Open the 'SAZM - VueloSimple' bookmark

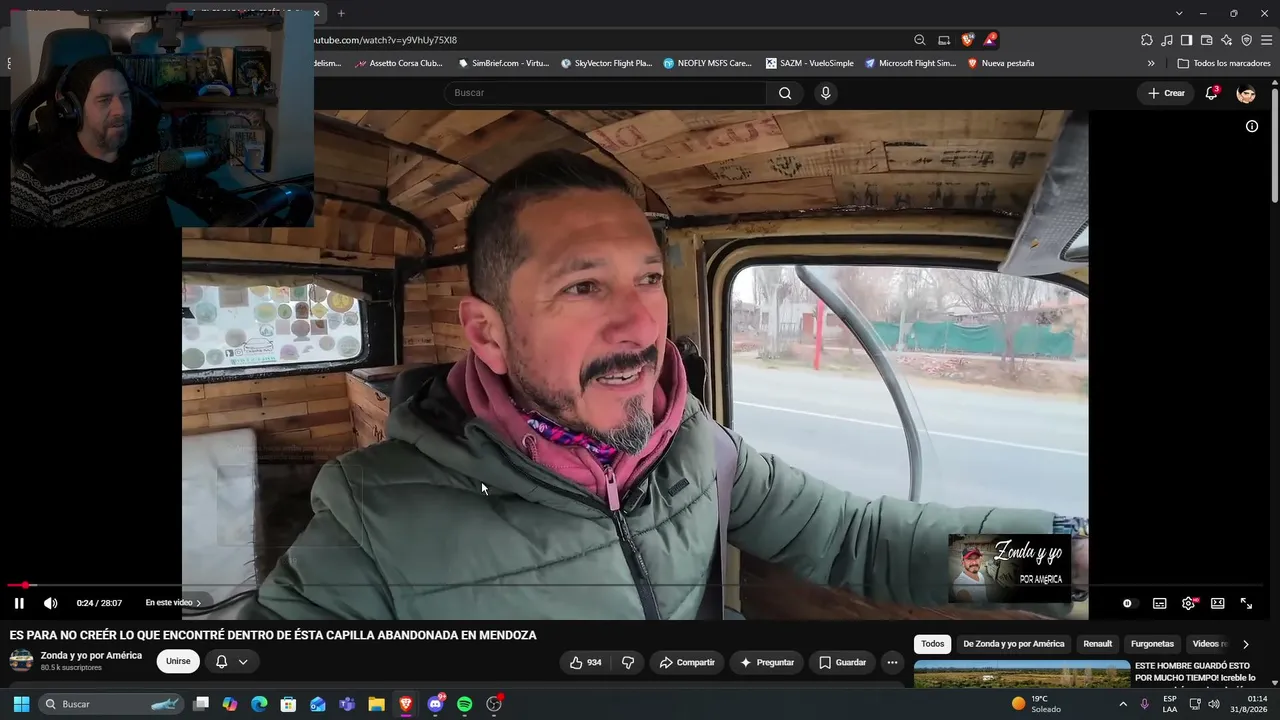pyautogui.click(x=810, y=63)
